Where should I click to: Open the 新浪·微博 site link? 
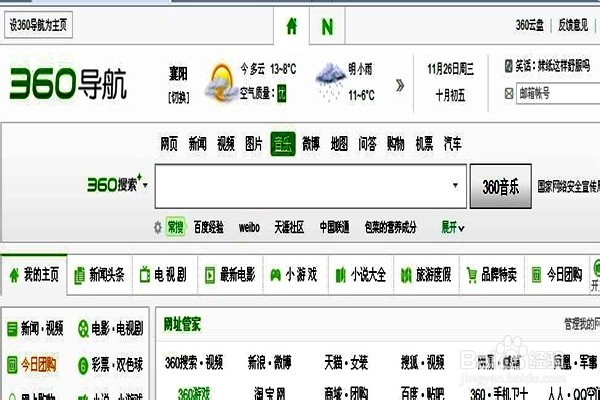pyautogui.click(x=269, y=362)
